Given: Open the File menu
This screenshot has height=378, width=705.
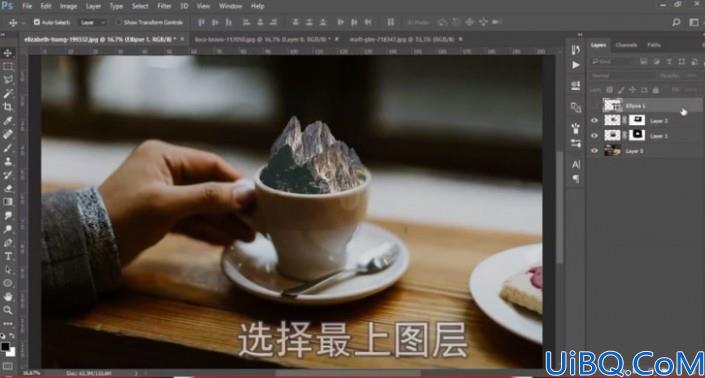Looking at the screenshot, I should point(27,6).
